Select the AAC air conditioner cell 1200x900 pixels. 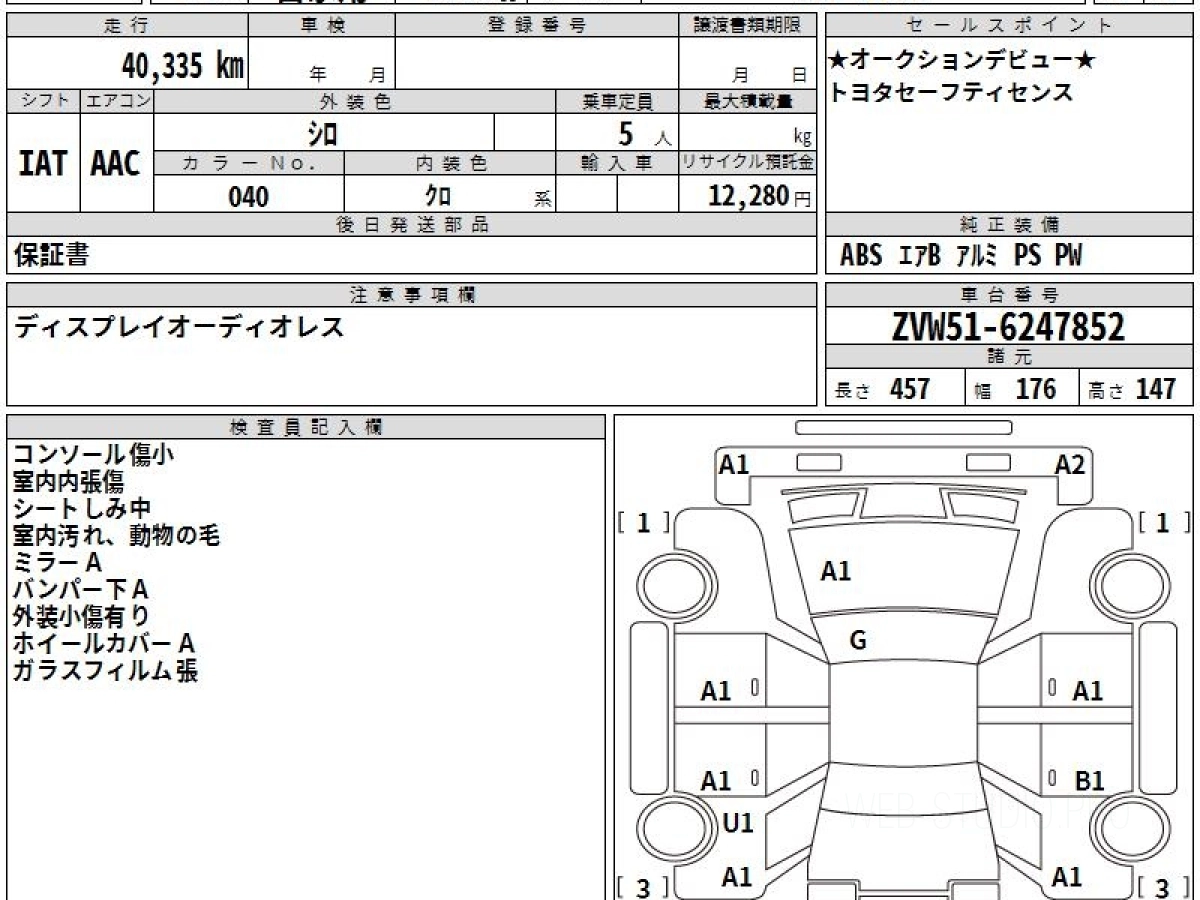pyautogui.click(x=116, y=163)
